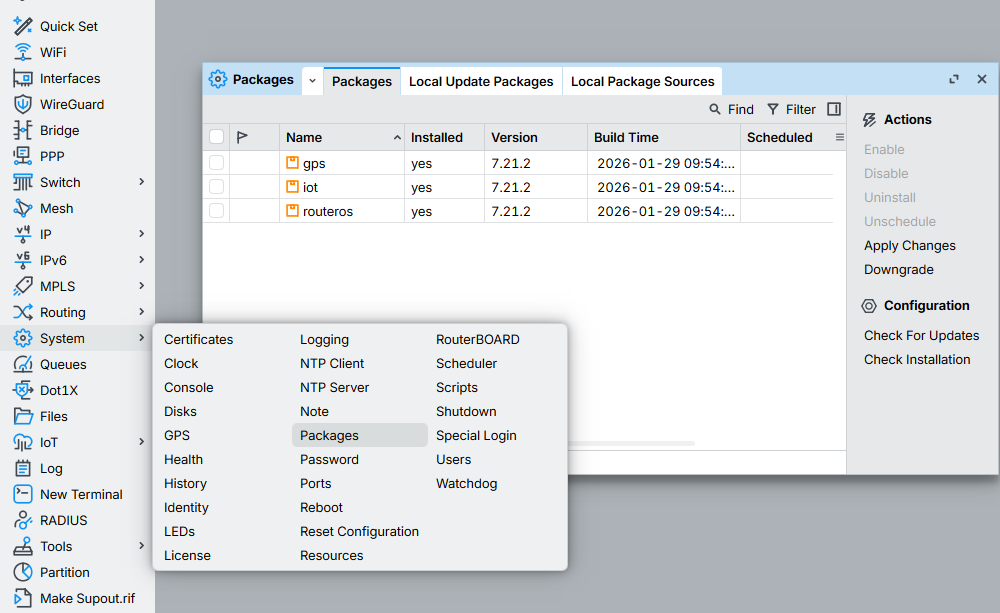Open the column settings menu icon
The image size is (1000, 613).
[840, 137]
